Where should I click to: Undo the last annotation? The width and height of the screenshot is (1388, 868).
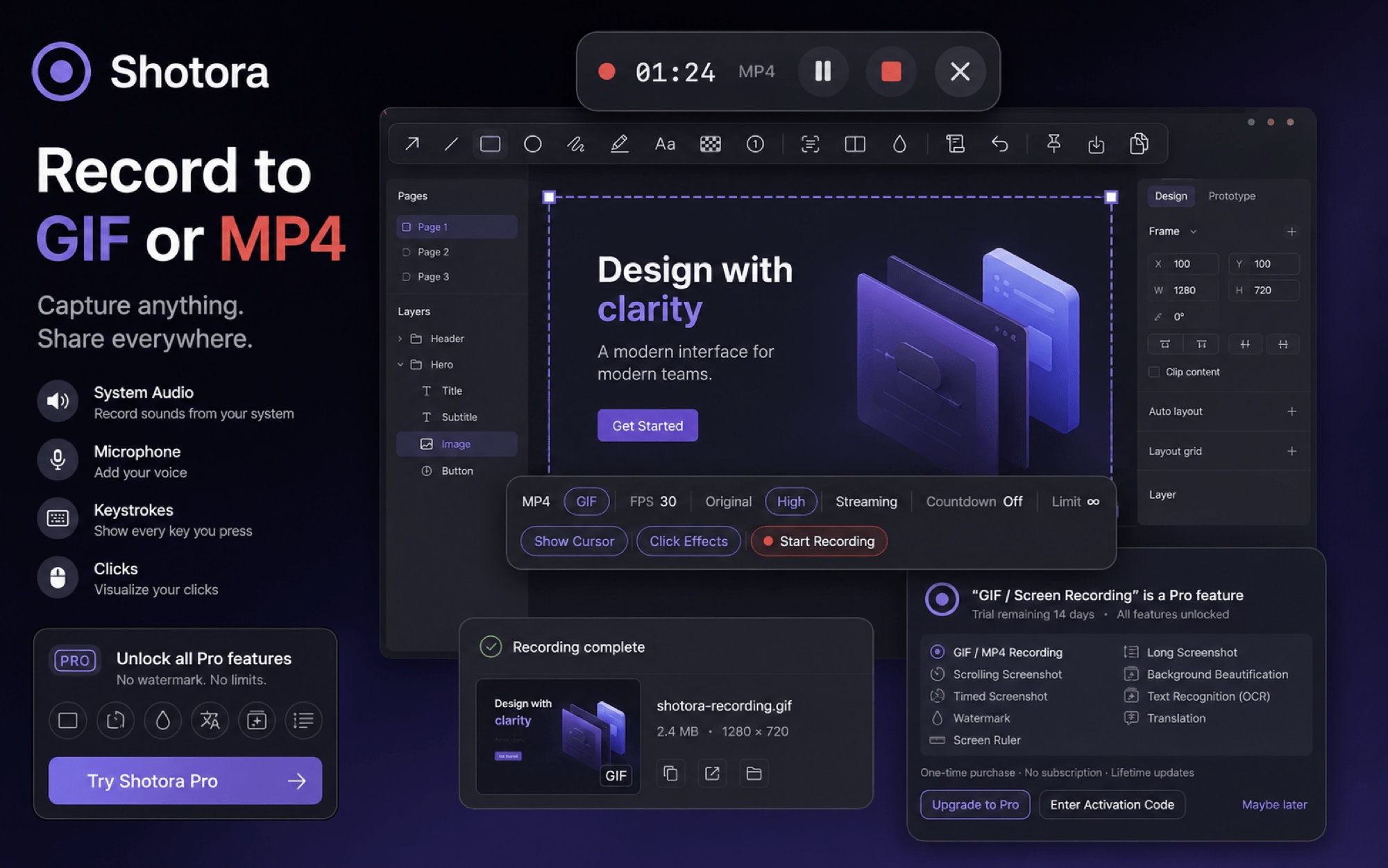pyautogui.click(x=999, y=144)
